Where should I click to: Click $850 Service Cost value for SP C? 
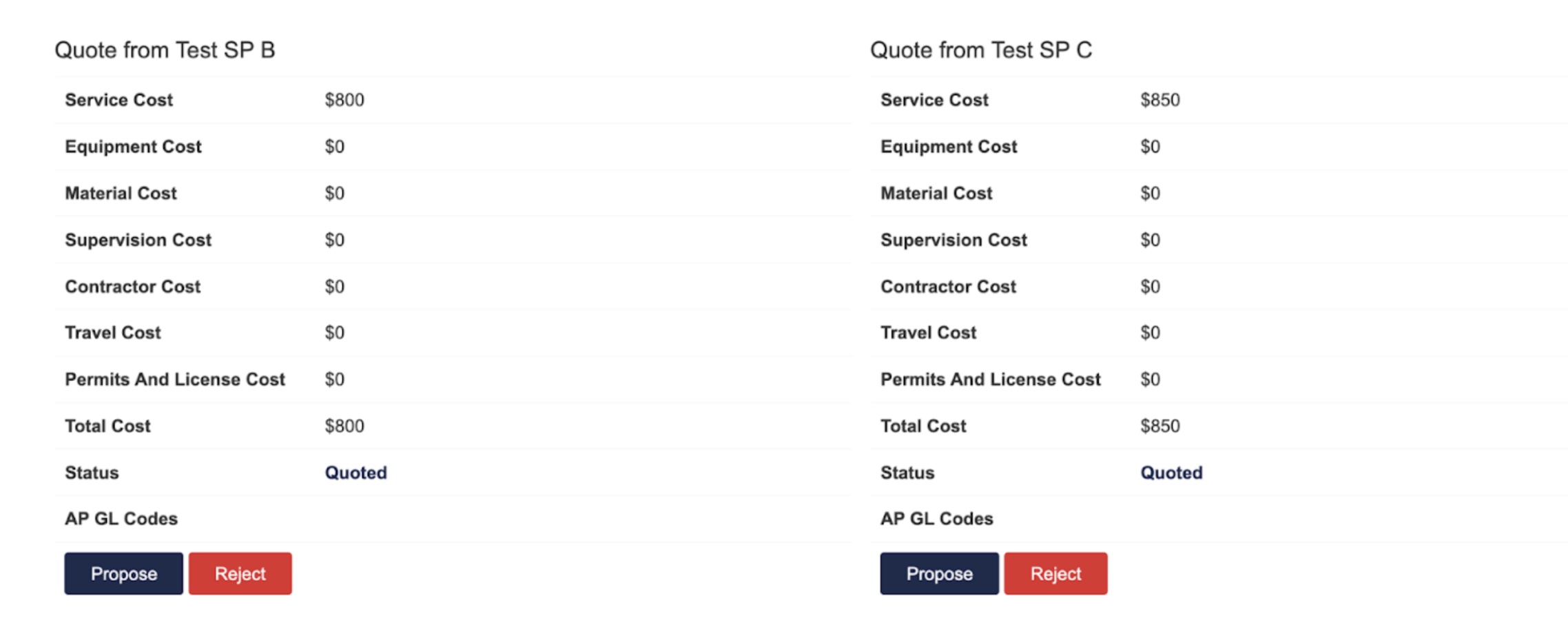1160,100
